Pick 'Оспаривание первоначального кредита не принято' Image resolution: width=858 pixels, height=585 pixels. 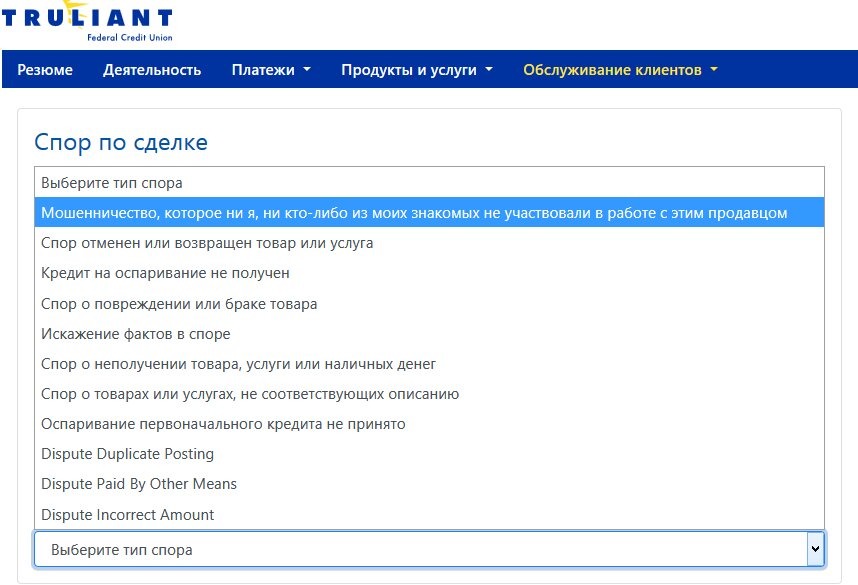point(429,424)
